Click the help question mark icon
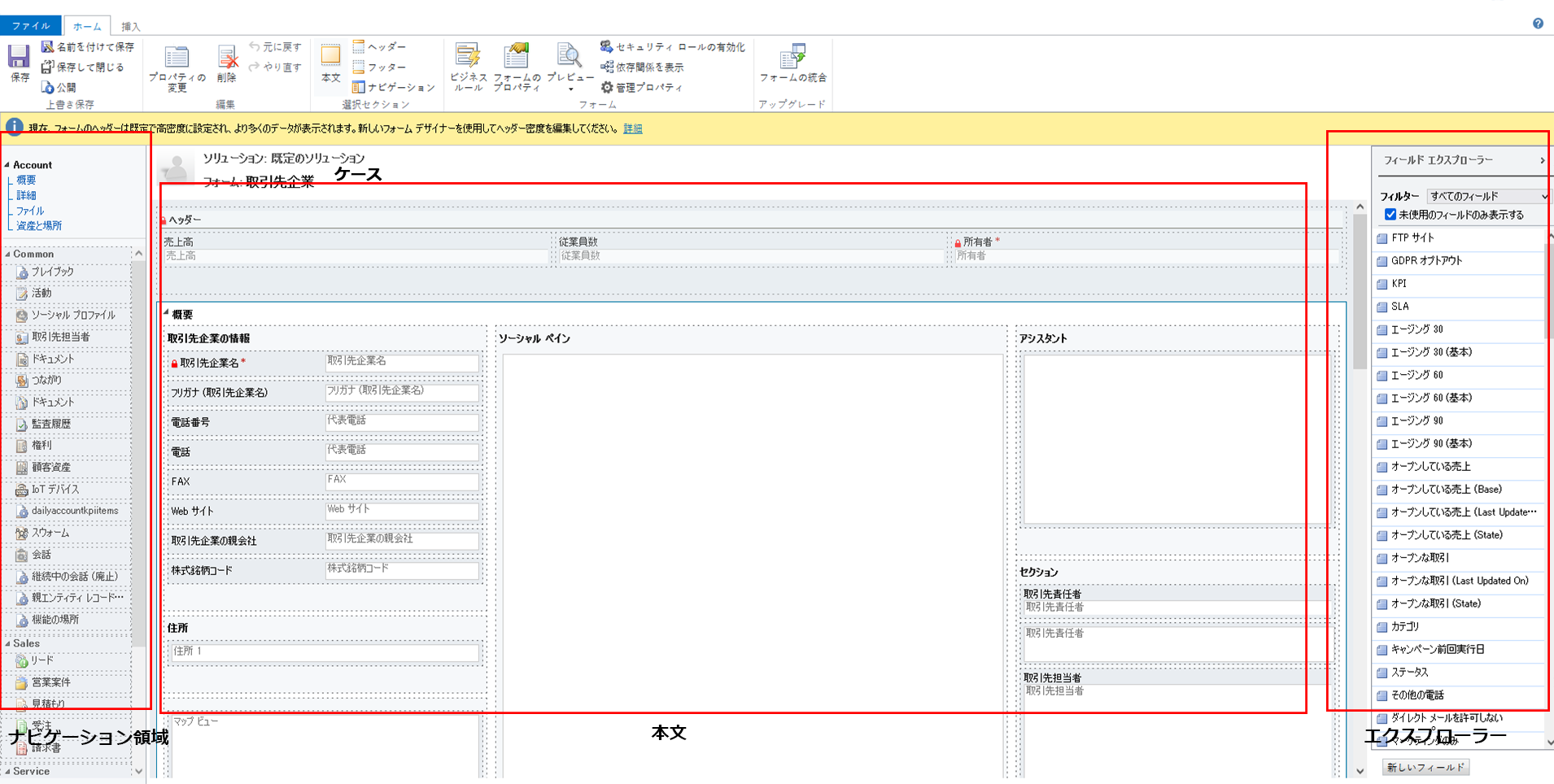 (x=1538, y=24)
